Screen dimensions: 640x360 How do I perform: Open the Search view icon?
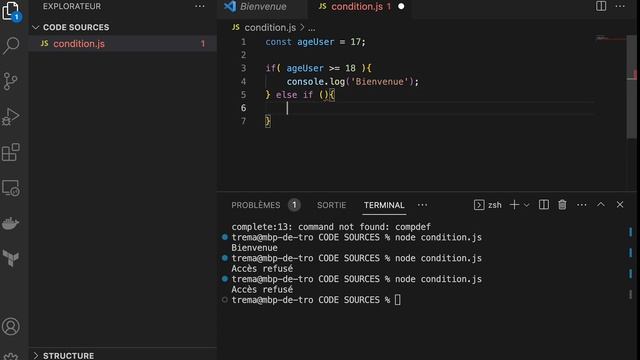[x=11, y=45]
